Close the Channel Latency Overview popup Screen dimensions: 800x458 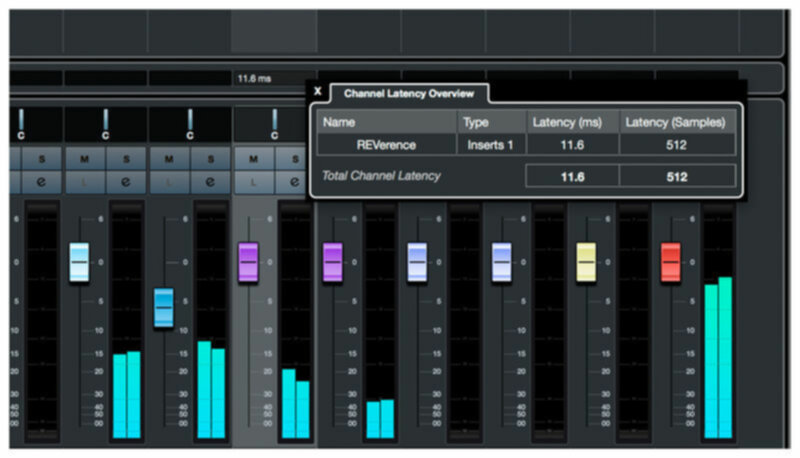318,91
